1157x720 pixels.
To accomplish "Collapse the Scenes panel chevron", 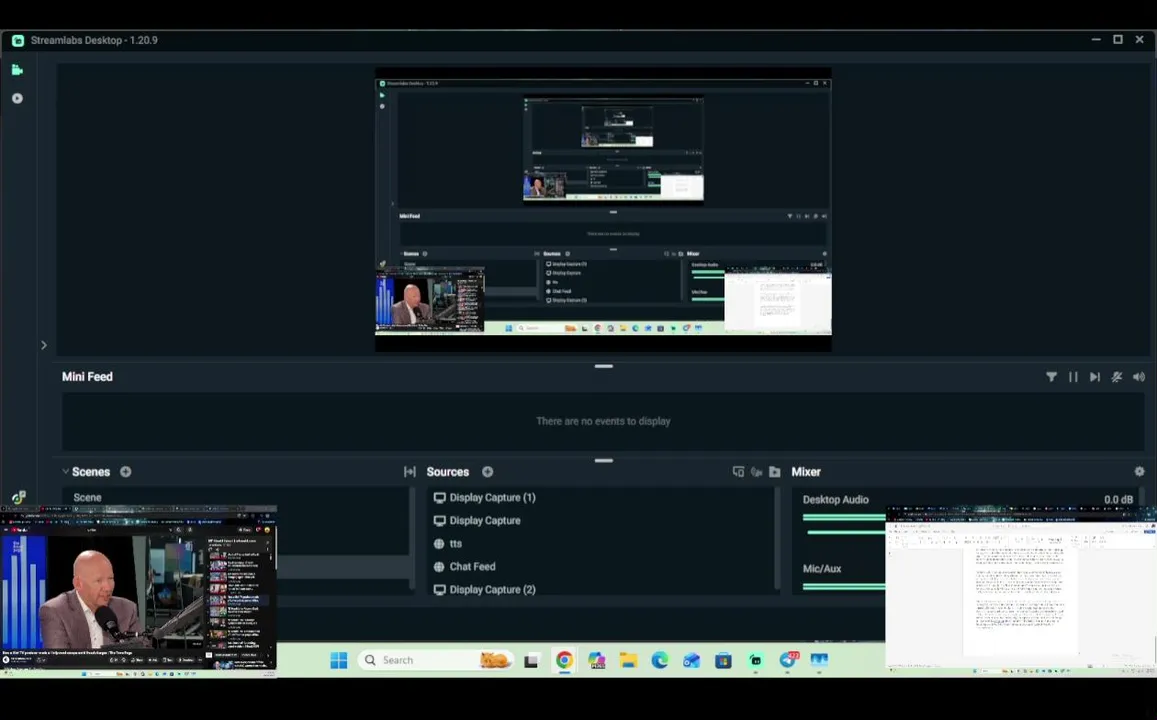I will tap(66, 471).
